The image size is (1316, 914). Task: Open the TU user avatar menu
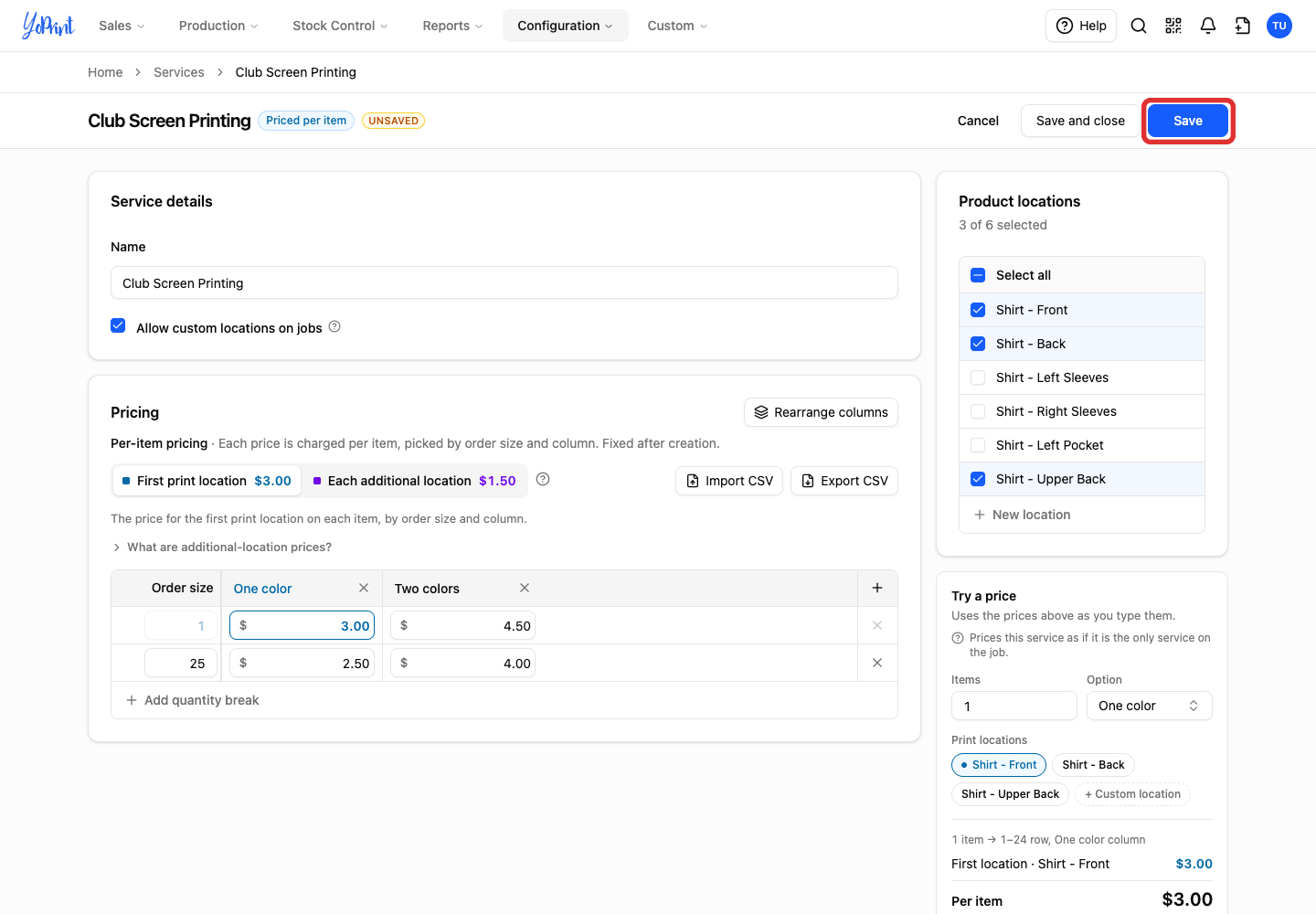coord(1279,26)
